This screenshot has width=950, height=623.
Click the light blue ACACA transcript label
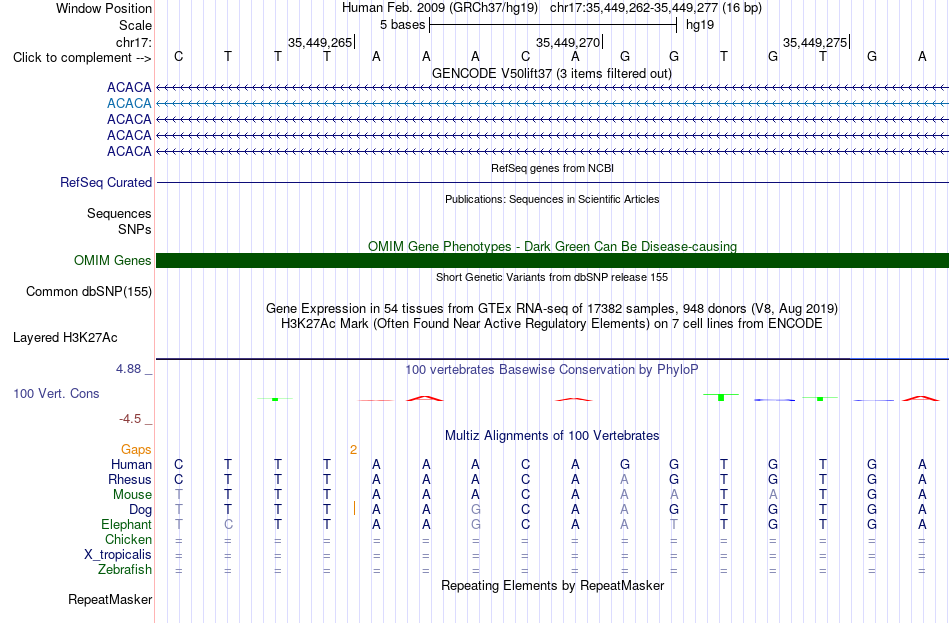(128, 104)
